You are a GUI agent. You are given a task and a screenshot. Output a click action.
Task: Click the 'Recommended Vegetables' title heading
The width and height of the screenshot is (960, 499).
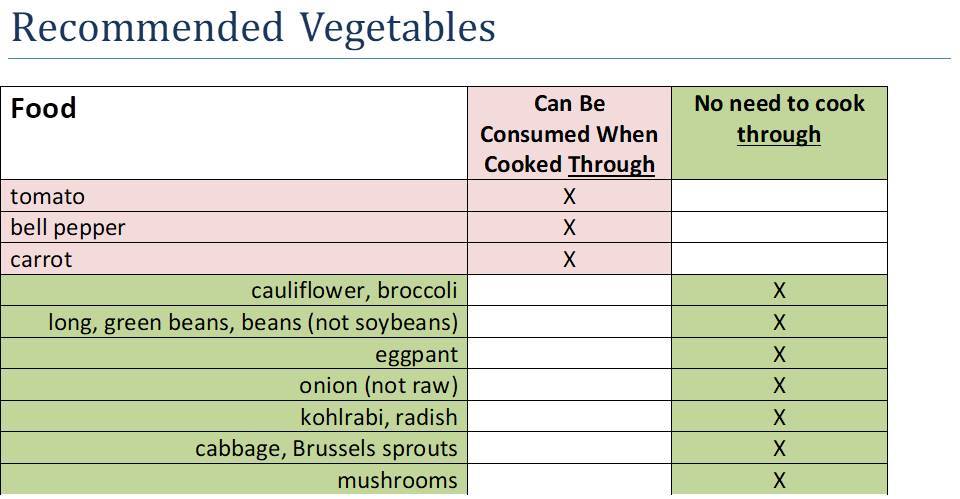point(253,28)
